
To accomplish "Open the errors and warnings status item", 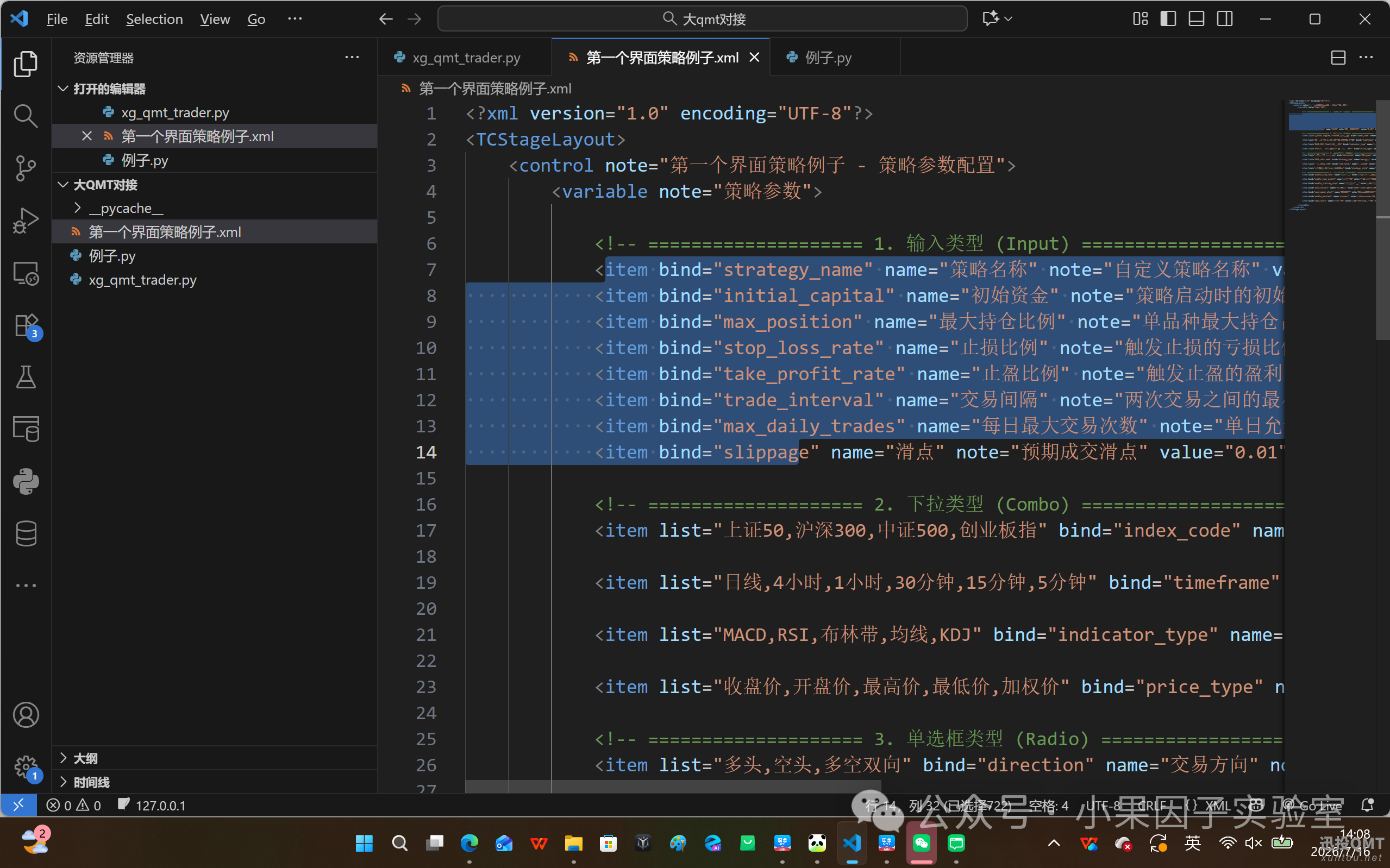I will coord(73,806).
